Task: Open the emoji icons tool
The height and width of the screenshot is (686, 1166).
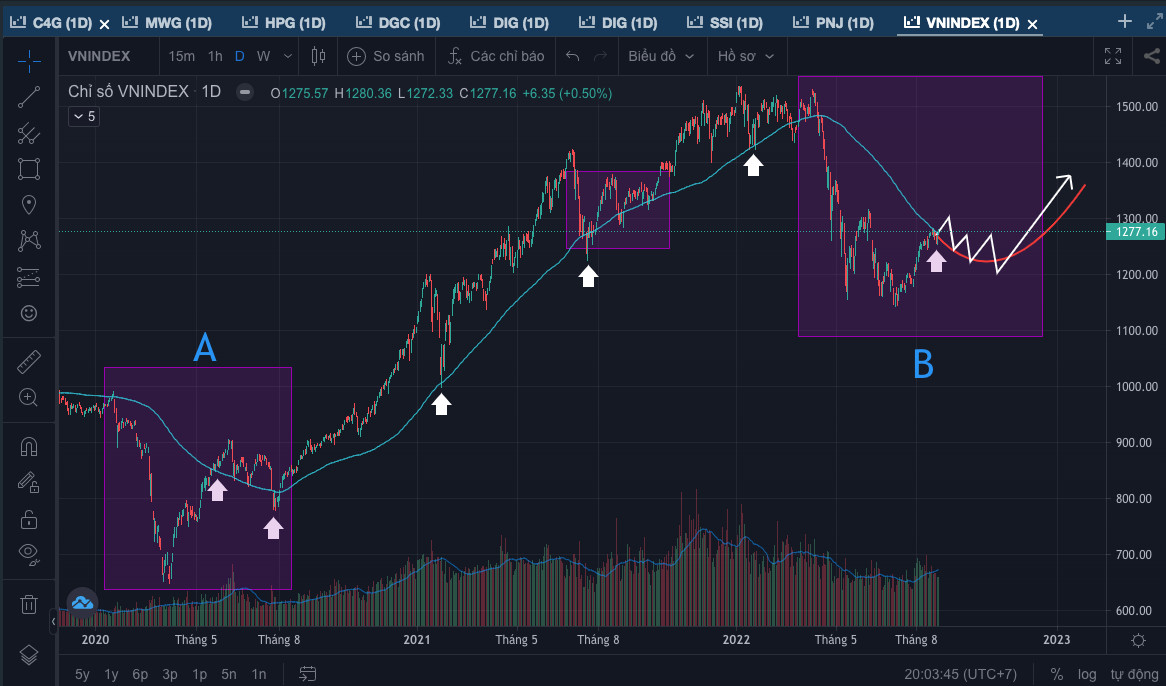Action: click(29, 313)
